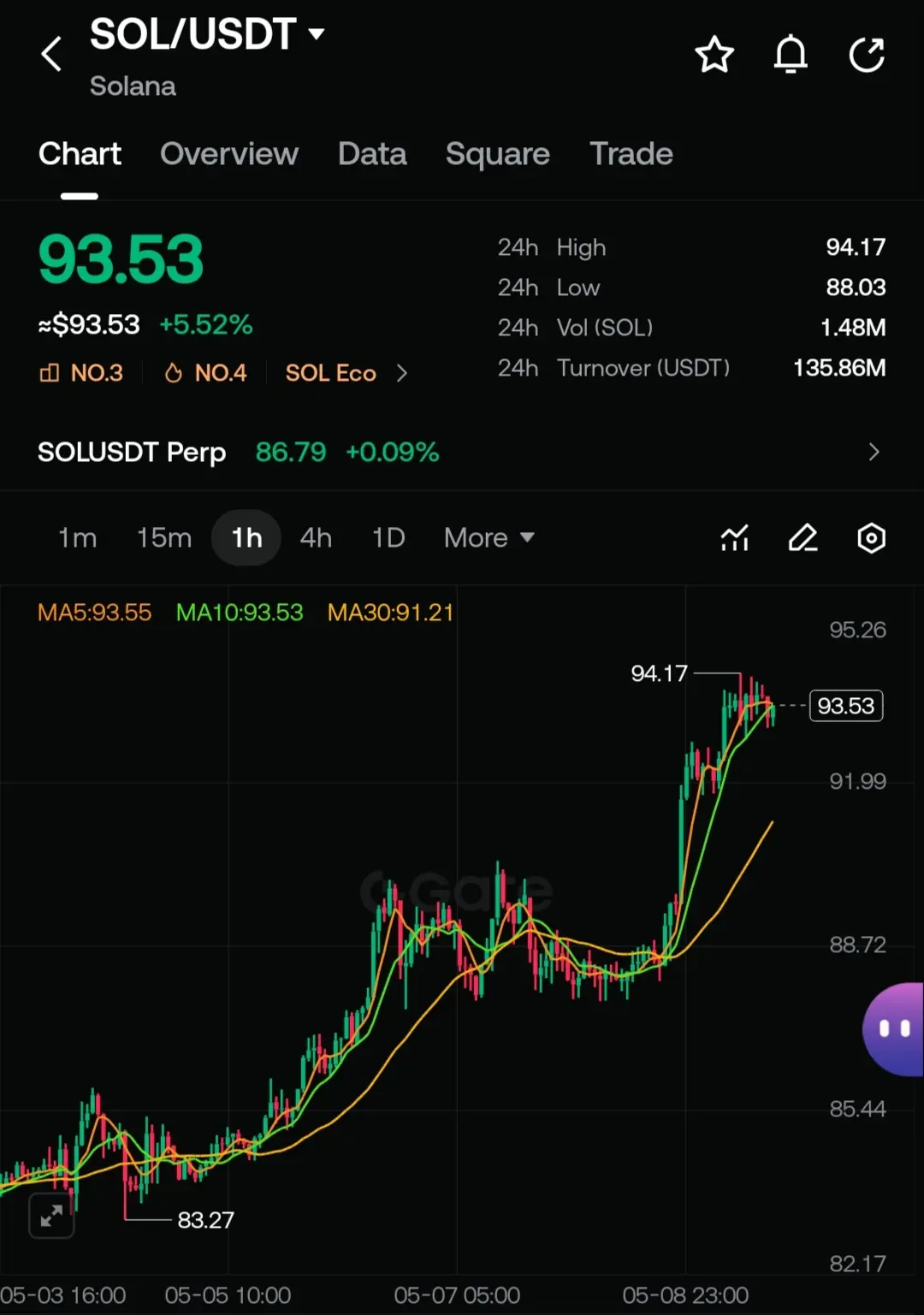This screenshot has width=924, height=1315.
Task: Tap the Solana subtitle
Action: (133, 86)
